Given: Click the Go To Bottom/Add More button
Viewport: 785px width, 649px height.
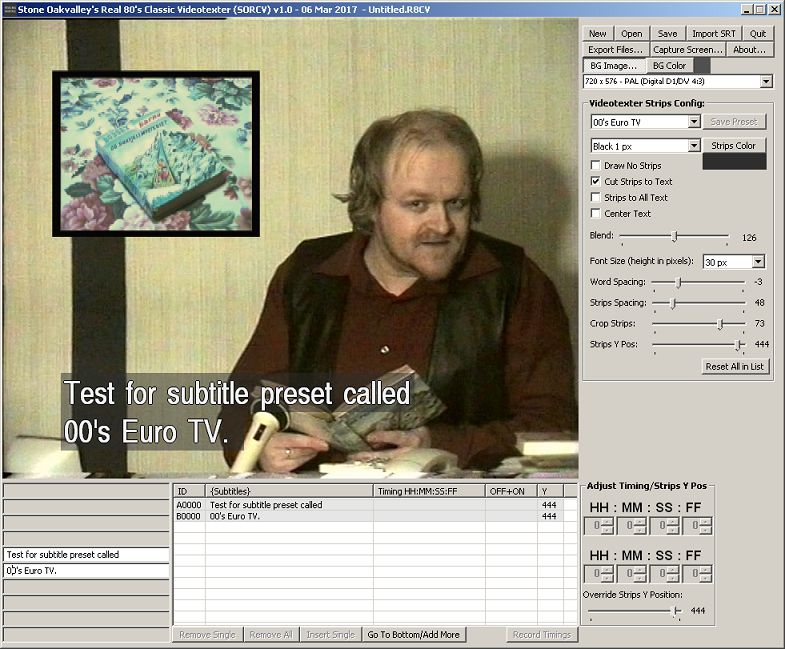Looking at the screenshot, I should pyautogui.click(x=413, y=635).
